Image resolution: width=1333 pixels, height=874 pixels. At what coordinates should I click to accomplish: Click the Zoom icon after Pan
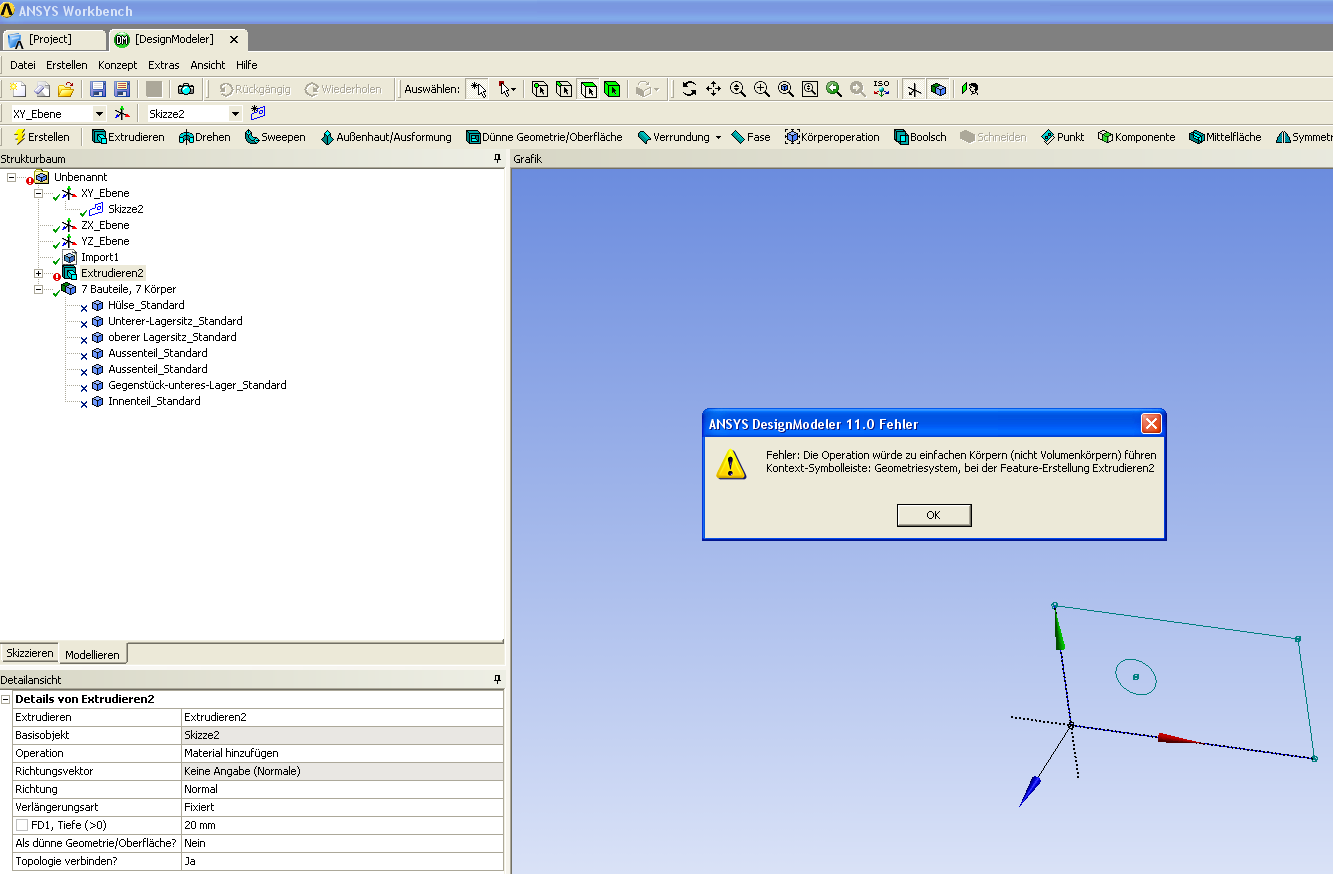pos(738,89)
